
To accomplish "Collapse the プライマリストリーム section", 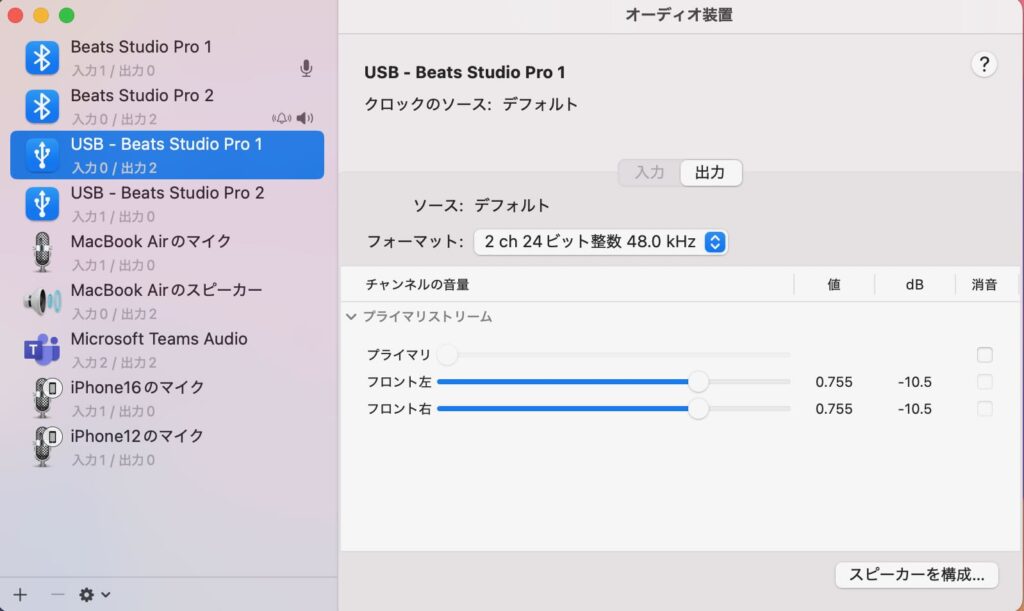I will (x=351, y=317).
